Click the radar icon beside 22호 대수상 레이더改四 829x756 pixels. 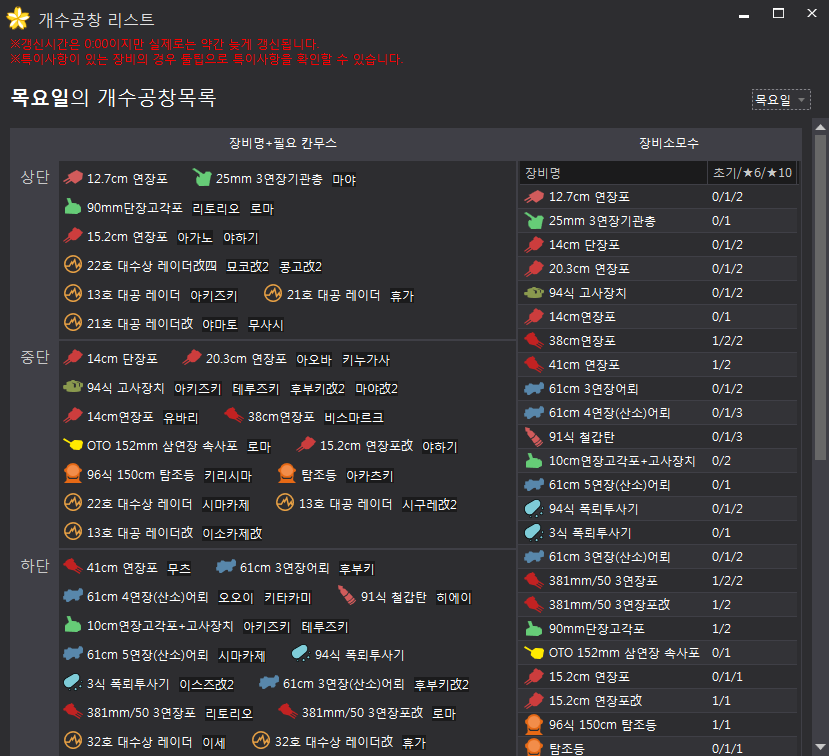tap(72, 266)
